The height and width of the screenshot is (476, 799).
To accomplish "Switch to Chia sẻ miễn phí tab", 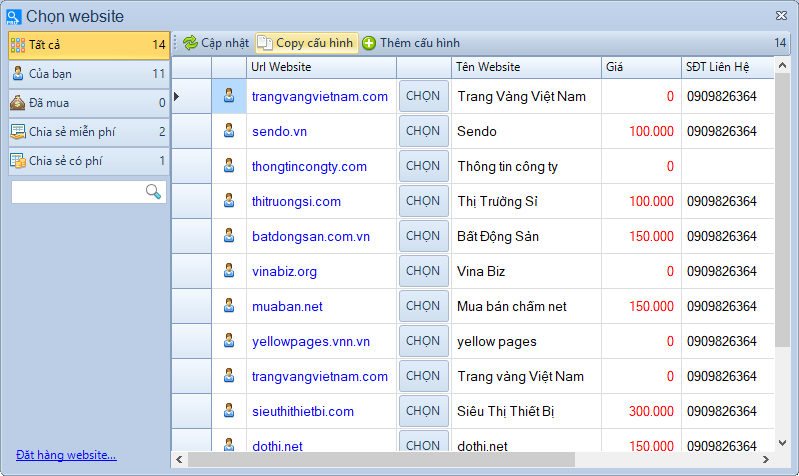I will coord(89,132).
